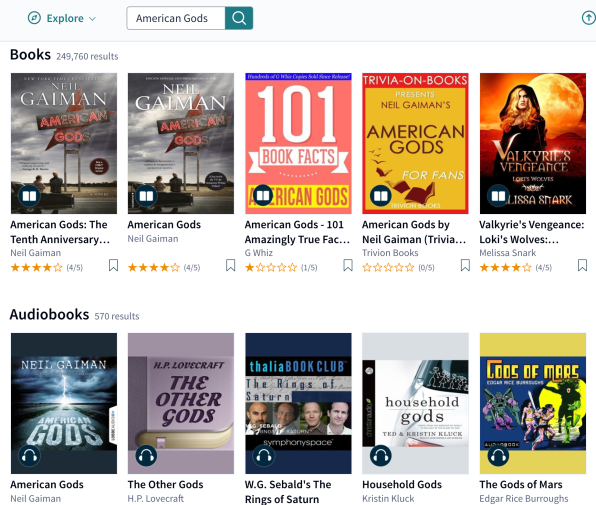This screenshot has height=505, width=596.
Task: Open audiobook title Household Gods
Action: click(402, 484)
